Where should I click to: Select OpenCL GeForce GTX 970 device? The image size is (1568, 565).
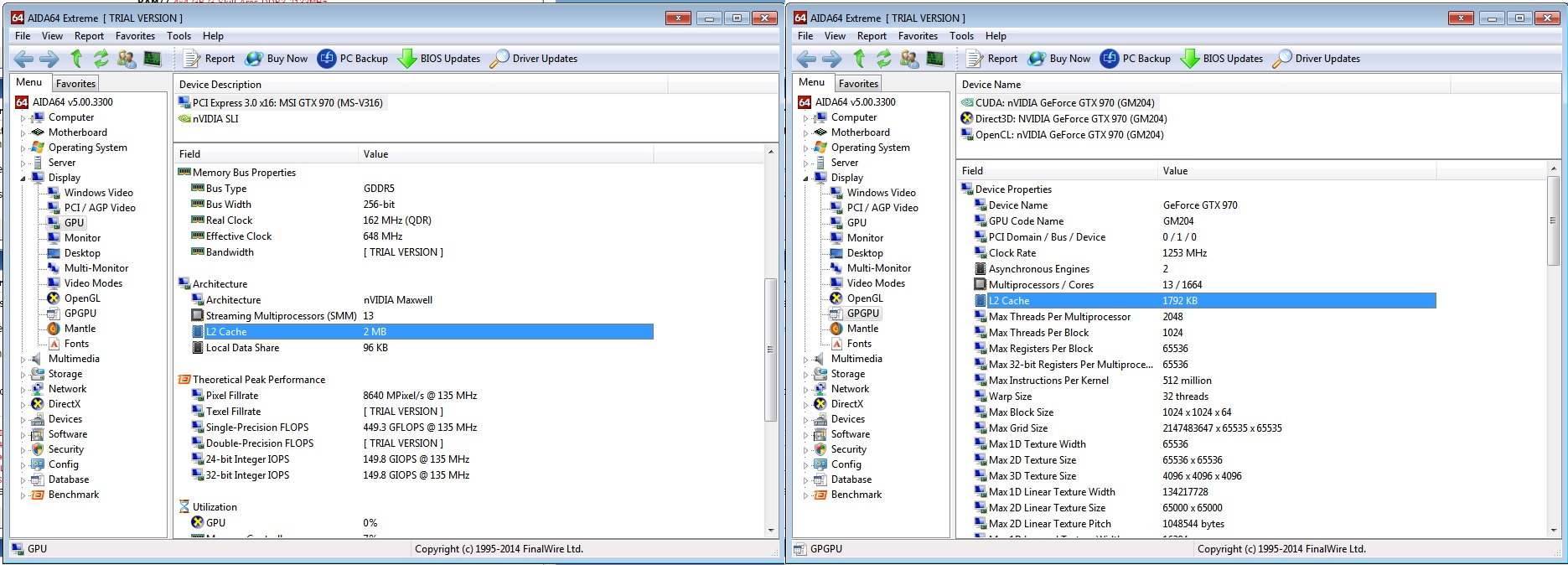coord(1062,135)
